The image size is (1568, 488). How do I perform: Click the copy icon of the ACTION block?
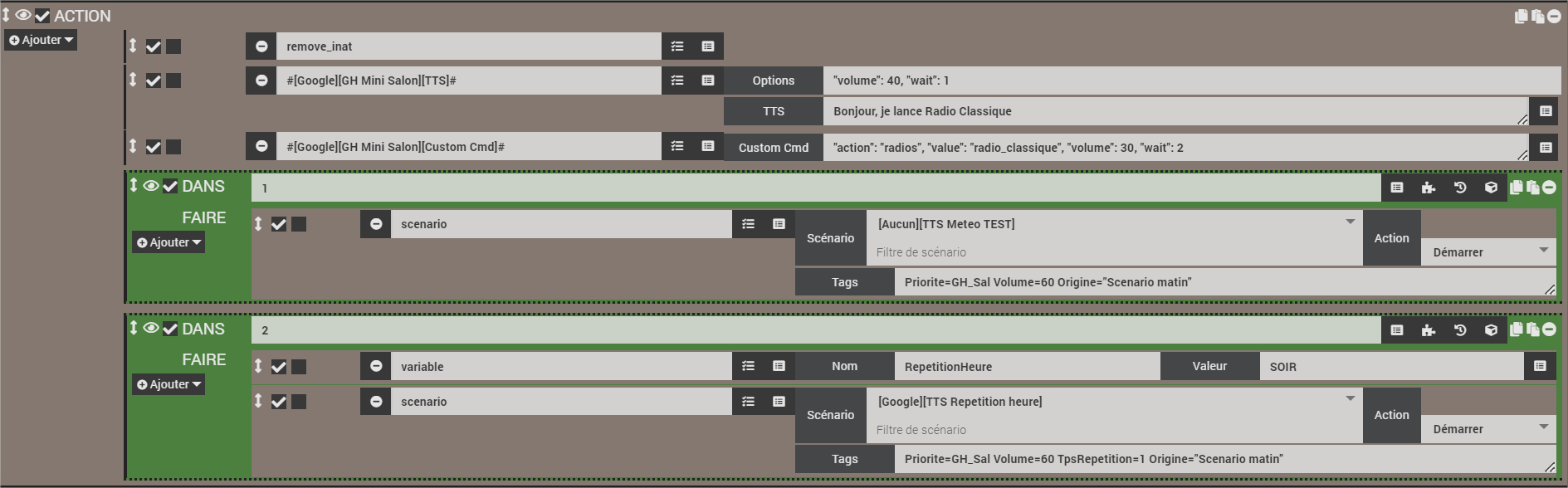(x=1521, y=17)
